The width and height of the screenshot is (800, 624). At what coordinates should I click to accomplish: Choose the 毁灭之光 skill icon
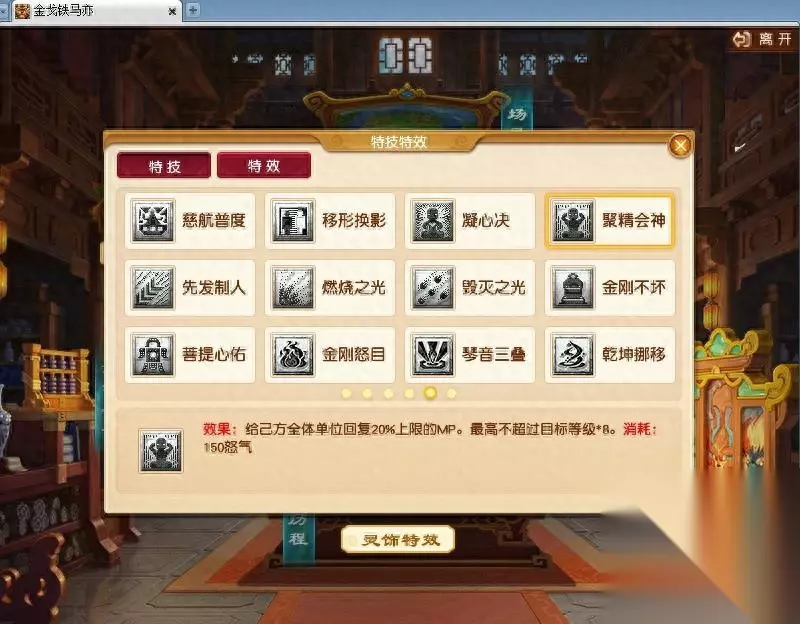pos(433,288)
